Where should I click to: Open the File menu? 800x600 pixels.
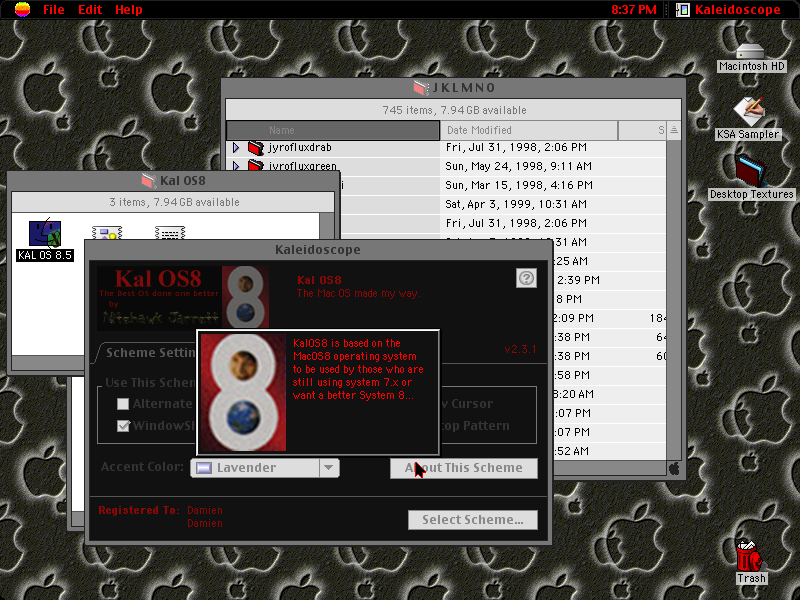54,9
